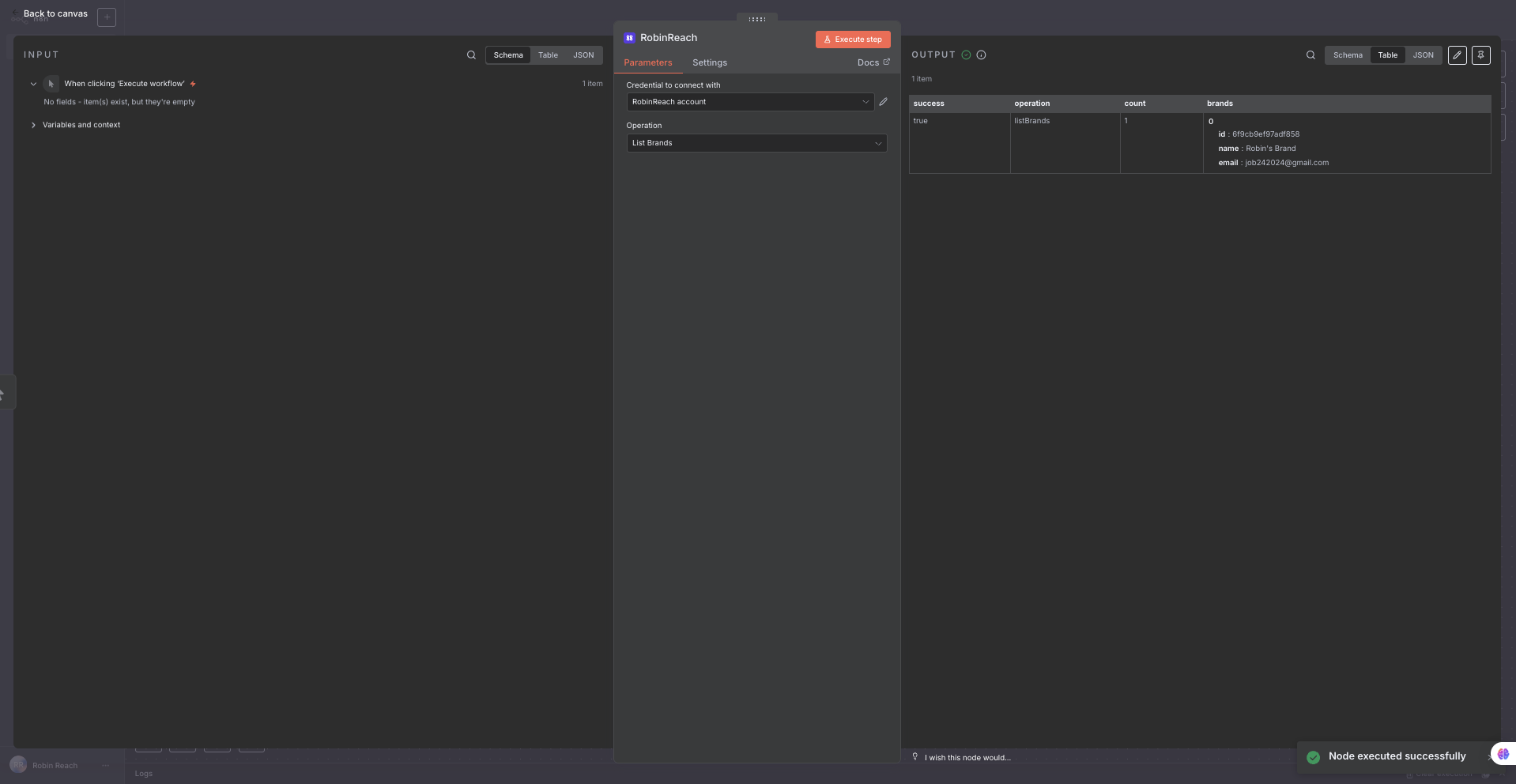The width and height of the screenshot is (1516, 784).
Task: Open the Docs link
Action: 873,62
